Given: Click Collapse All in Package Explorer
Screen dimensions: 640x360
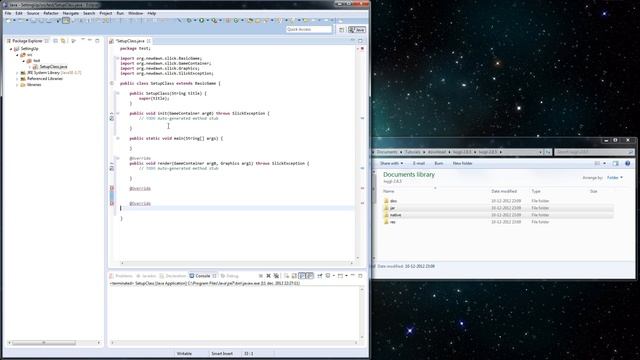Looking at the screenshot, I should [x=56, y=41].
